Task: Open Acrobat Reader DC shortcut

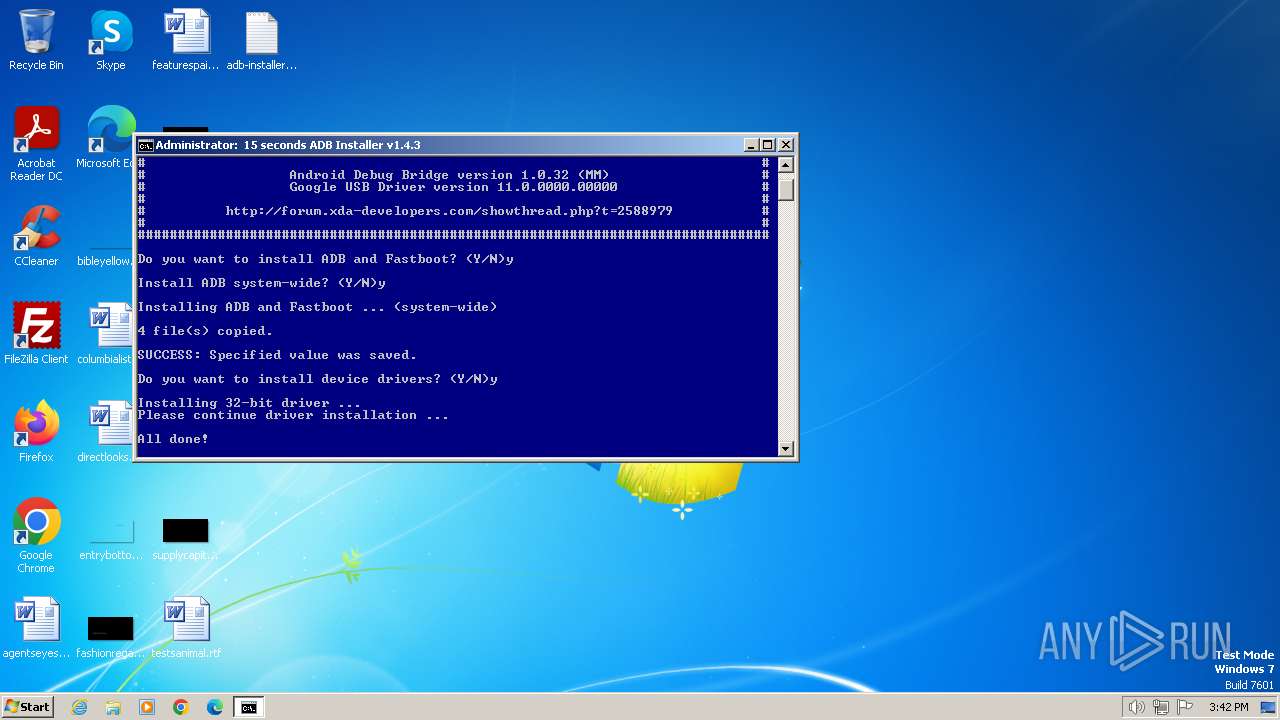Action: [x=36, y=144]
